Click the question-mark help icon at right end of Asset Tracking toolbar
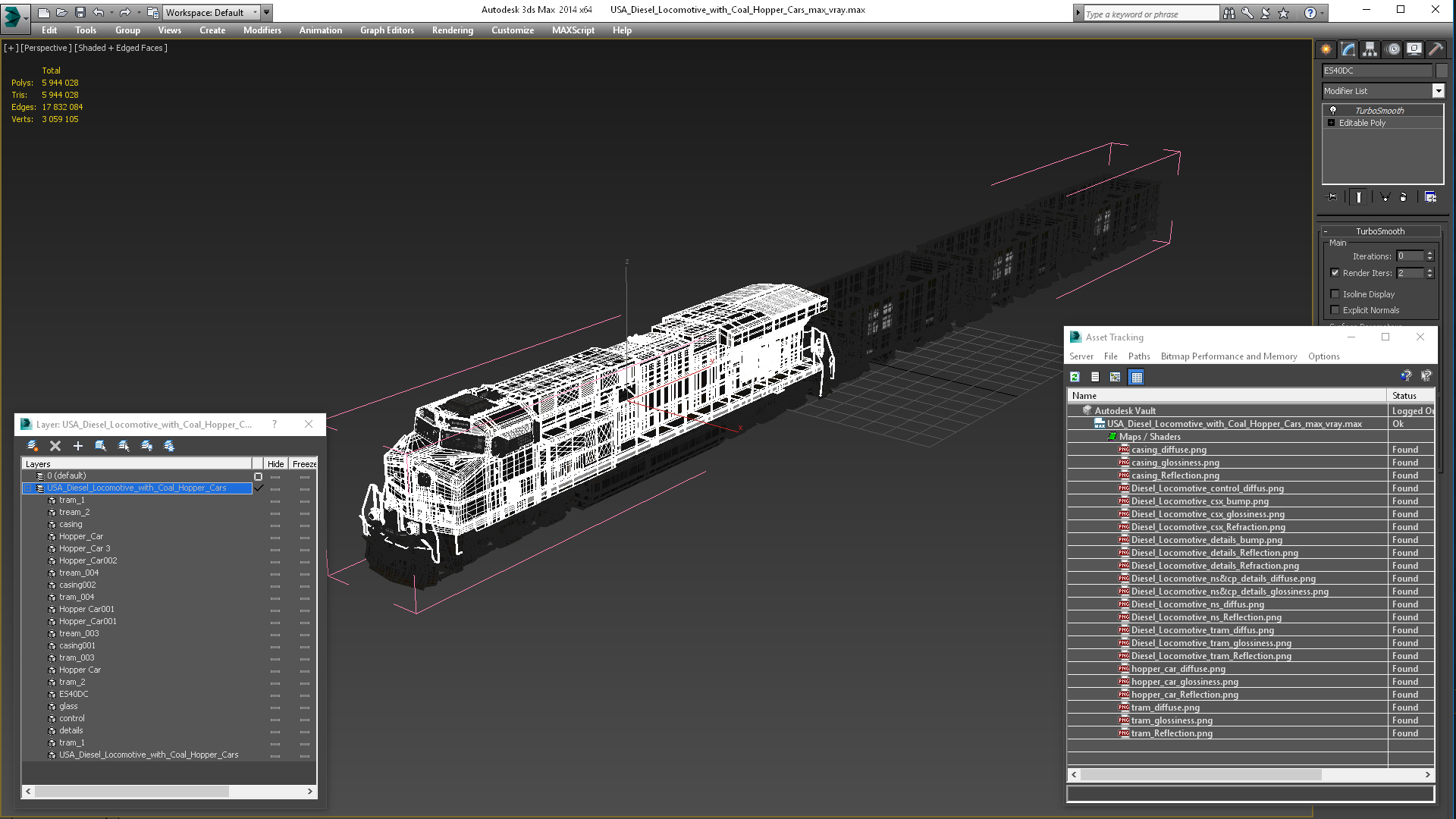This screenshot has height=819, width=1456. (1426, 376)
